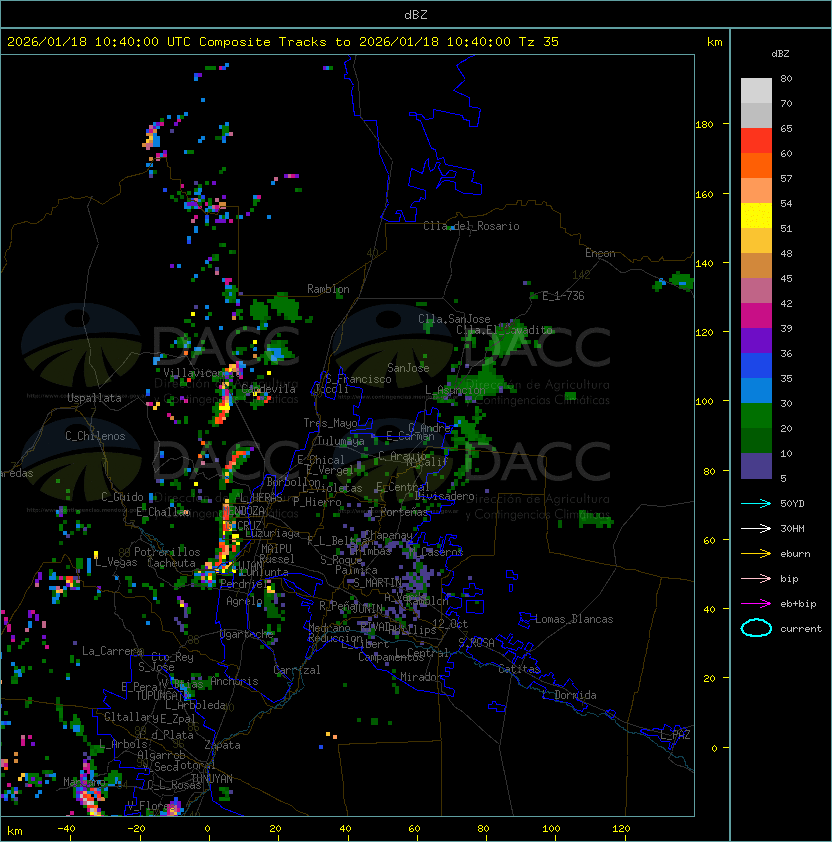The height and width of the screenshot is (842, 832).
Task: Click the Uspallata label on the map
Action: pos(94,398)
